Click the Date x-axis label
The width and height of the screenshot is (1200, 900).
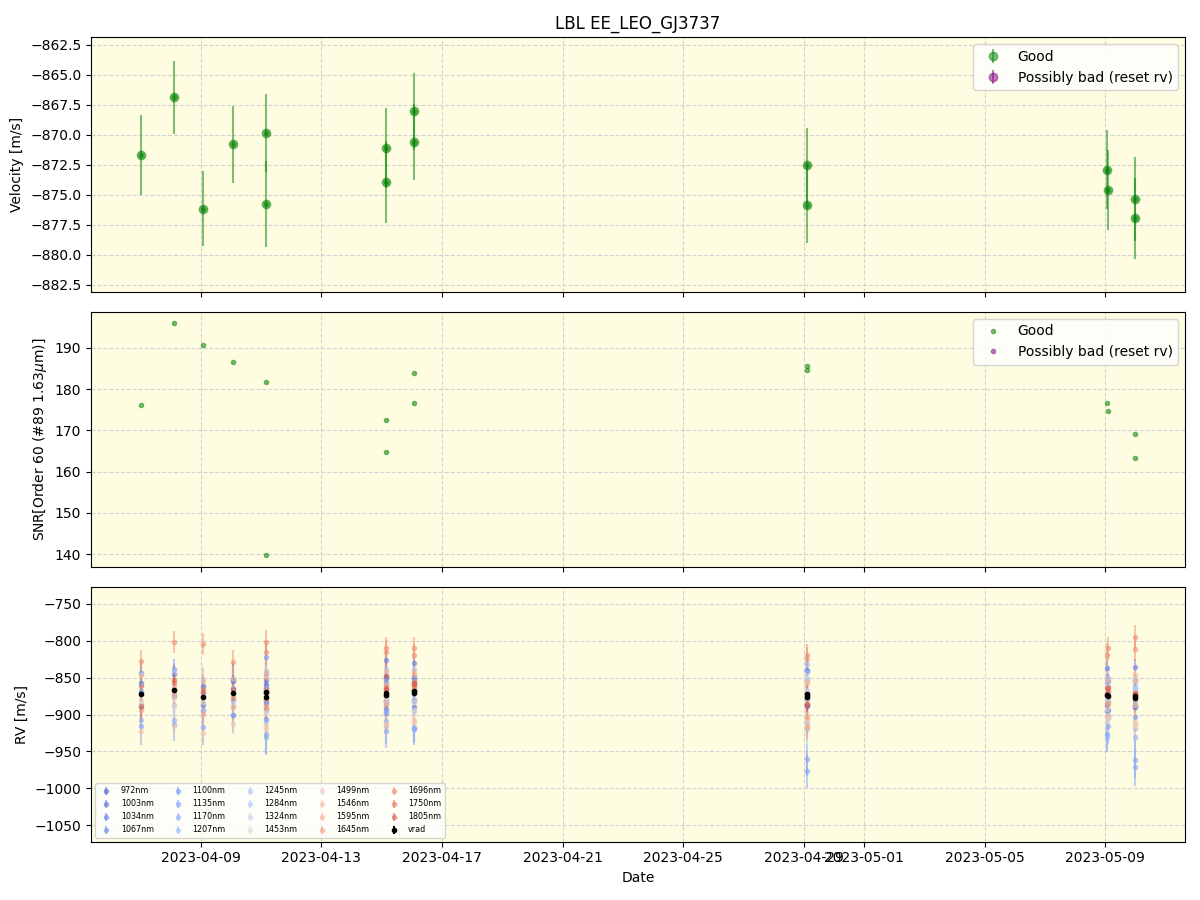pos(638,877)
